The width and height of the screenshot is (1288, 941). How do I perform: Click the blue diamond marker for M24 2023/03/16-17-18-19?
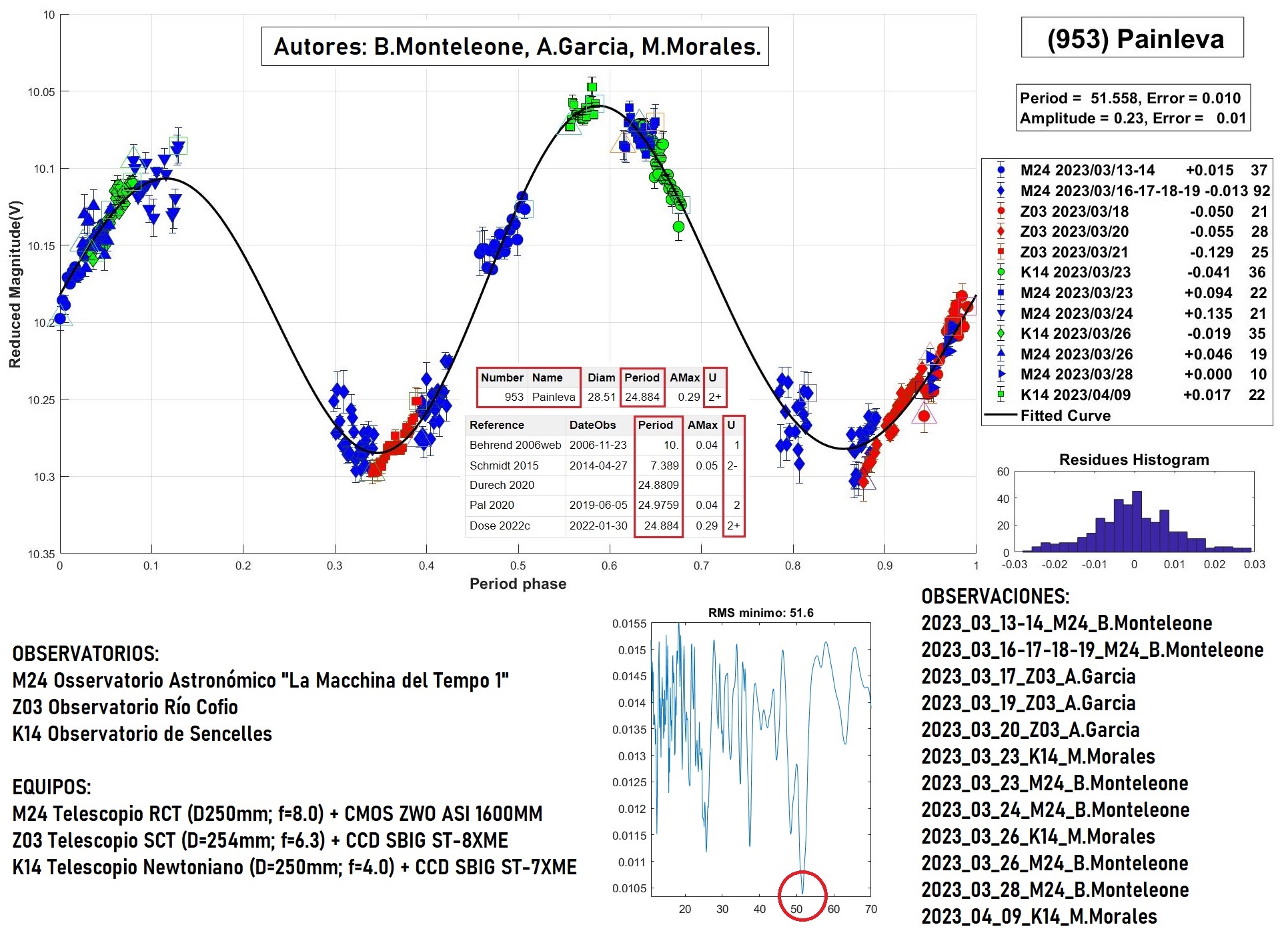point(1001,191)
